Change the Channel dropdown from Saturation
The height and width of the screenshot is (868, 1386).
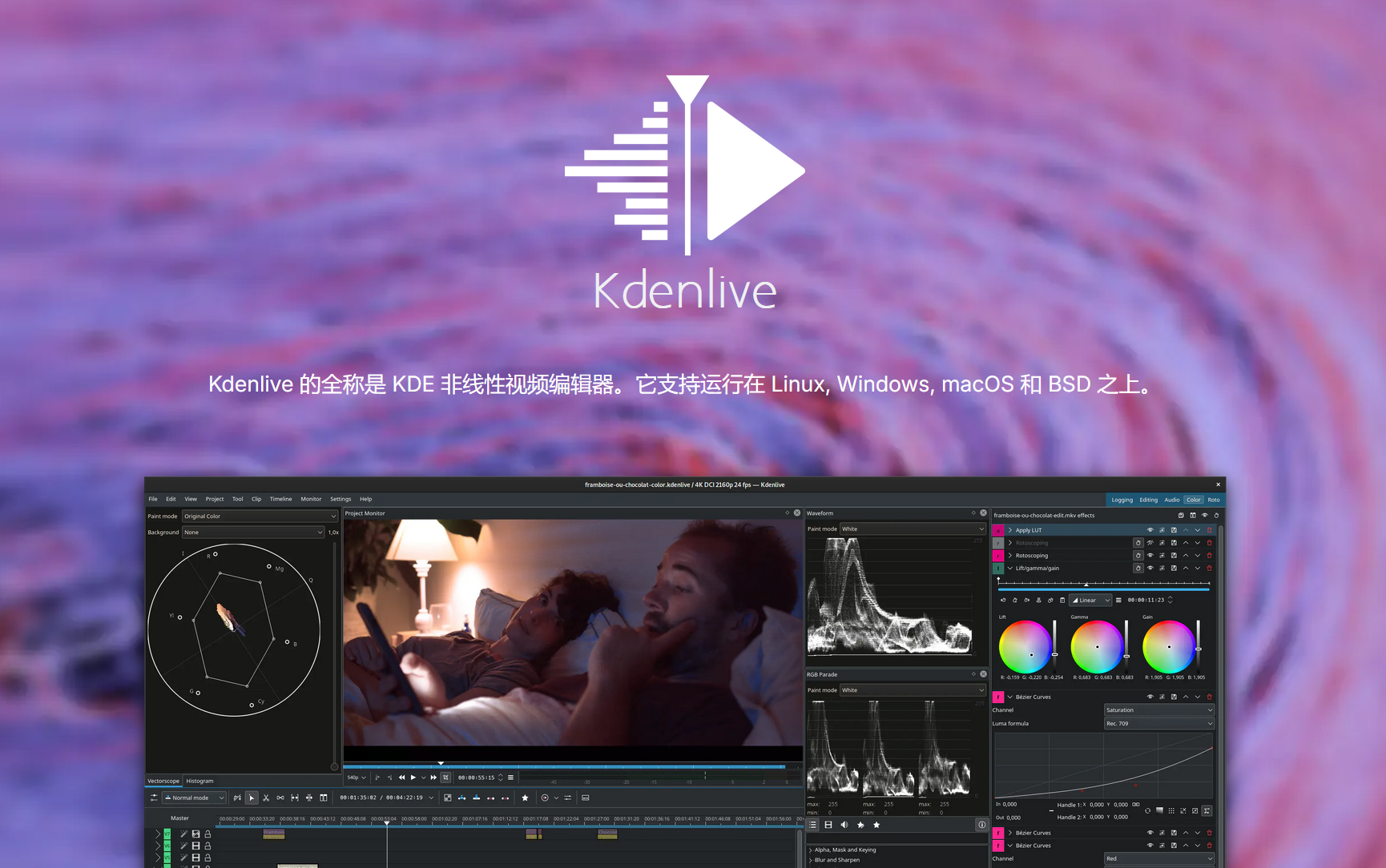coord(1158,709)
